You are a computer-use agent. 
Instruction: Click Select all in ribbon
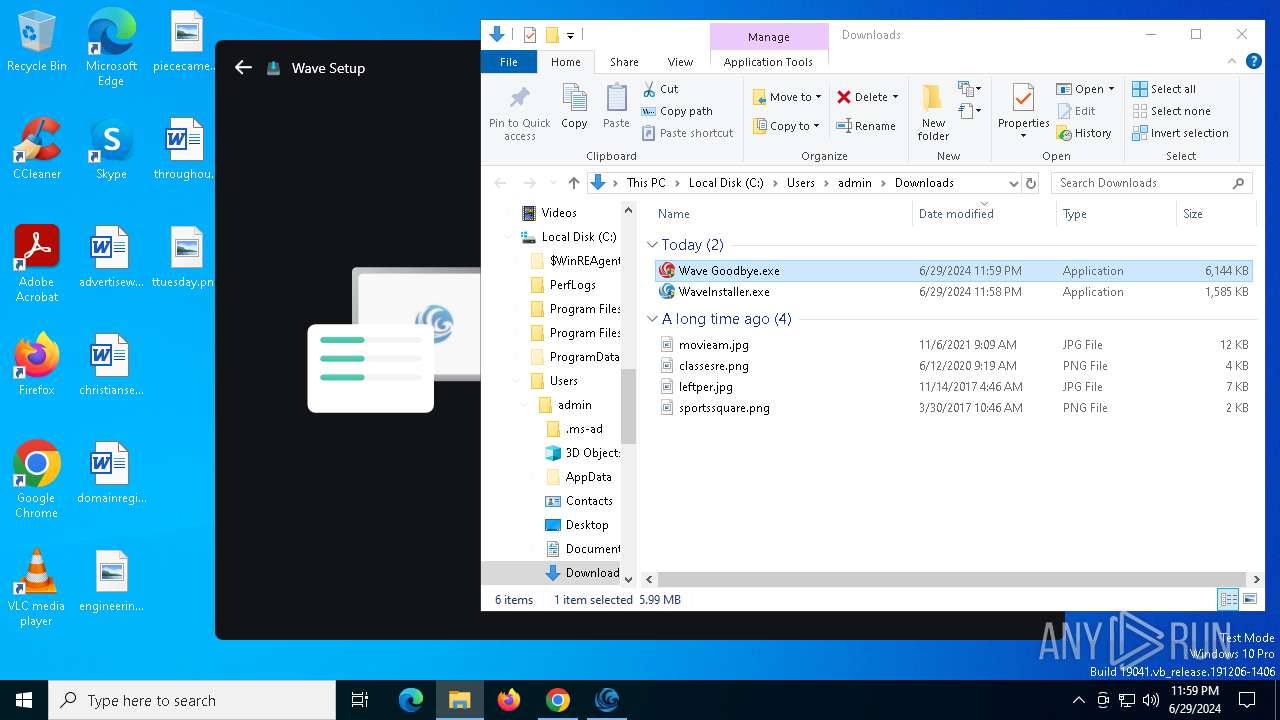(x=1163, y=89)
